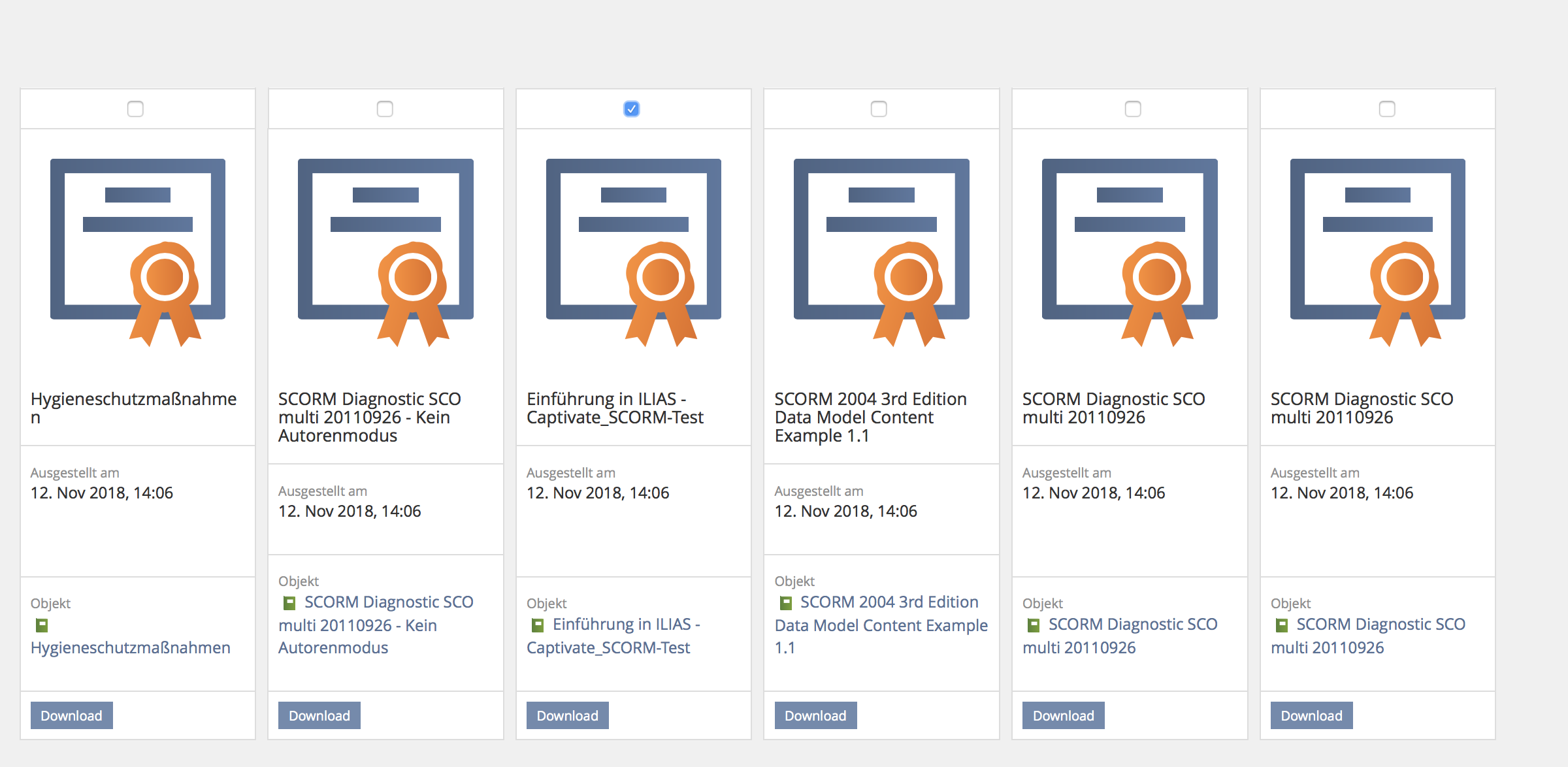Tick the checkbox on the Kein Autorenmodus card
Screen dimensions: 1568x767
tap(385, 109)
